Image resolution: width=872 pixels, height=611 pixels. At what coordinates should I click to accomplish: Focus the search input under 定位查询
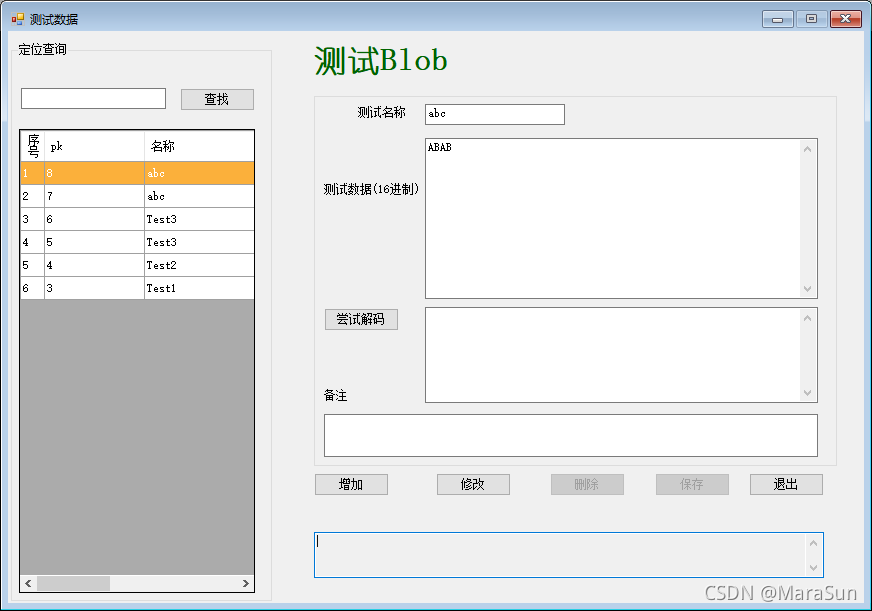[x=92, y=98]
